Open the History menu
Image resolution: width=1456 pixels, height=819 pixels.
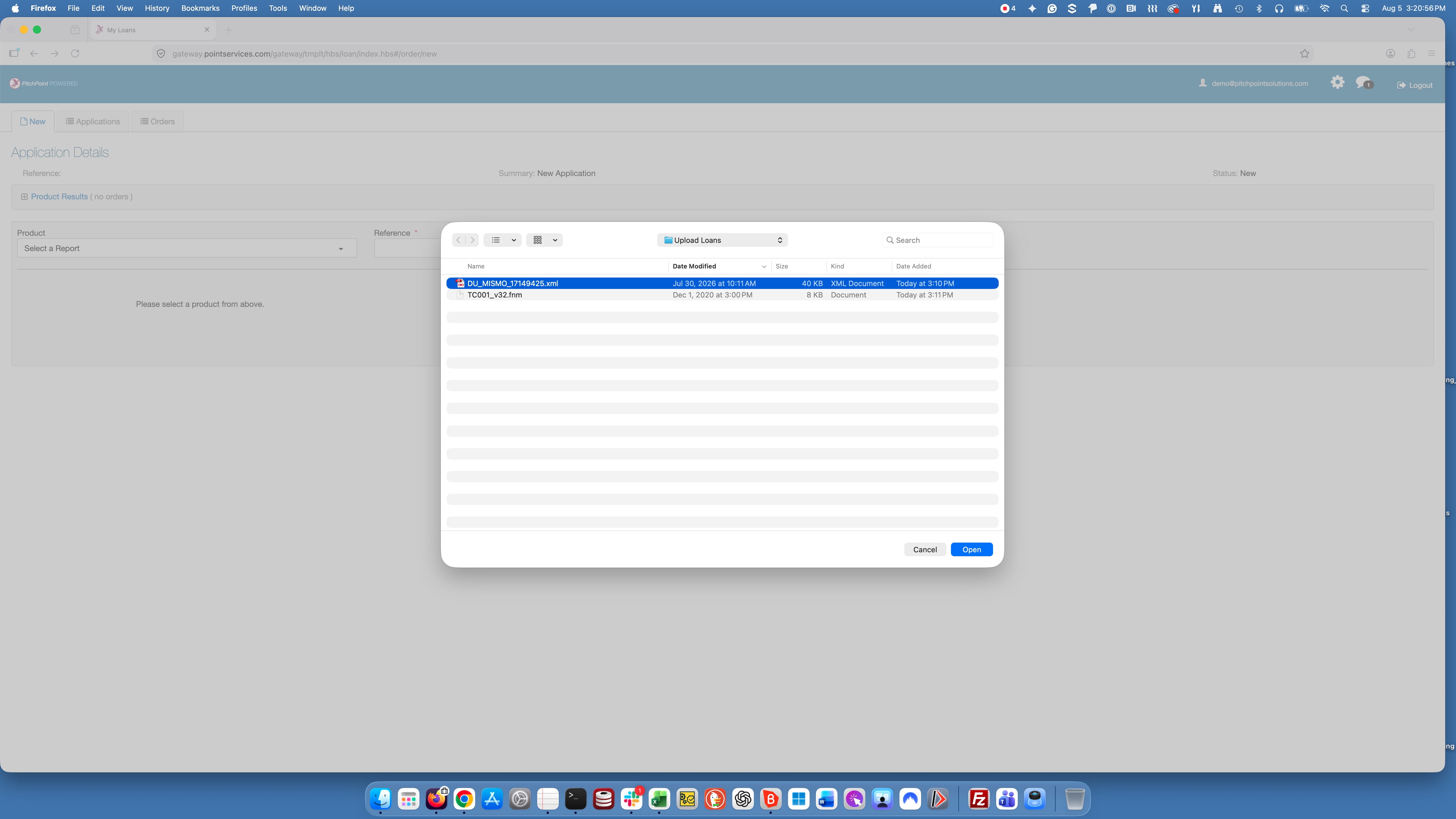tap(157, 9)
